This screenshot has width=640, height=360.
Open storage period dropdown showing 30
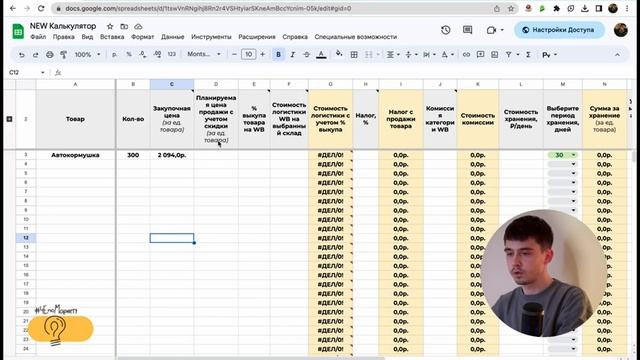562,155
